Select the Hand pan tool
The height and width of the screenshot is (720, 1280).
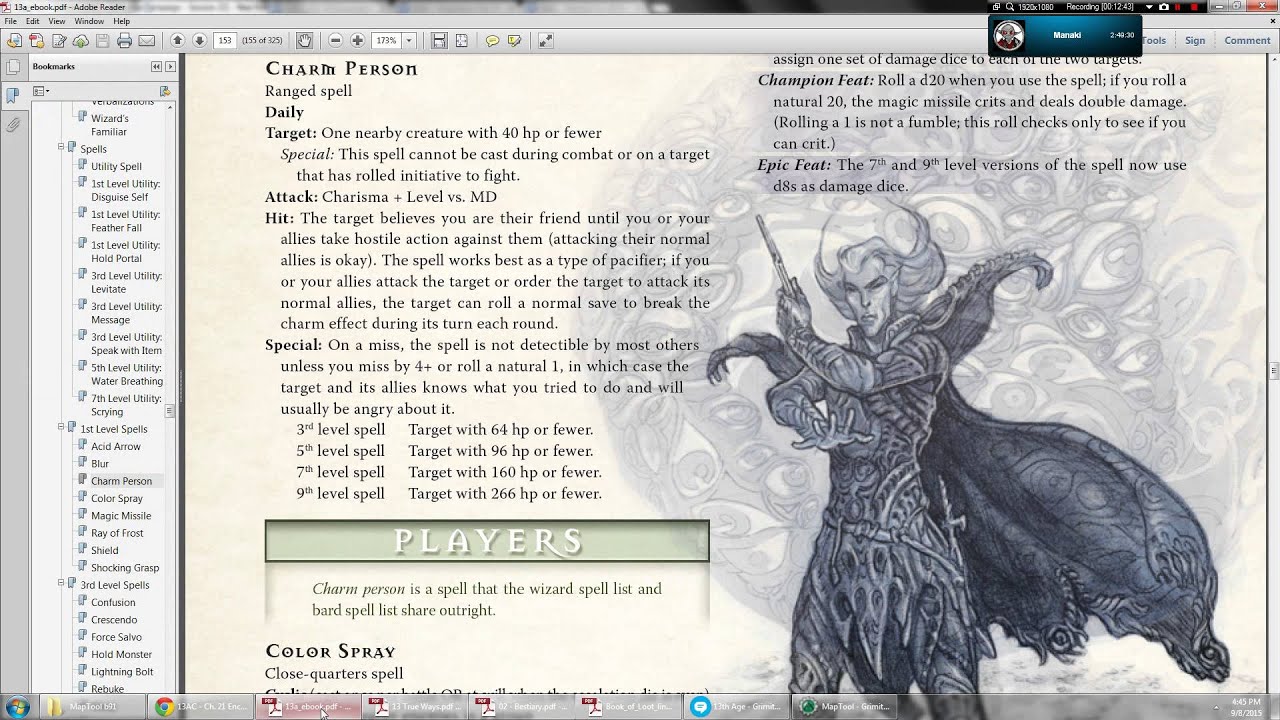305,41
